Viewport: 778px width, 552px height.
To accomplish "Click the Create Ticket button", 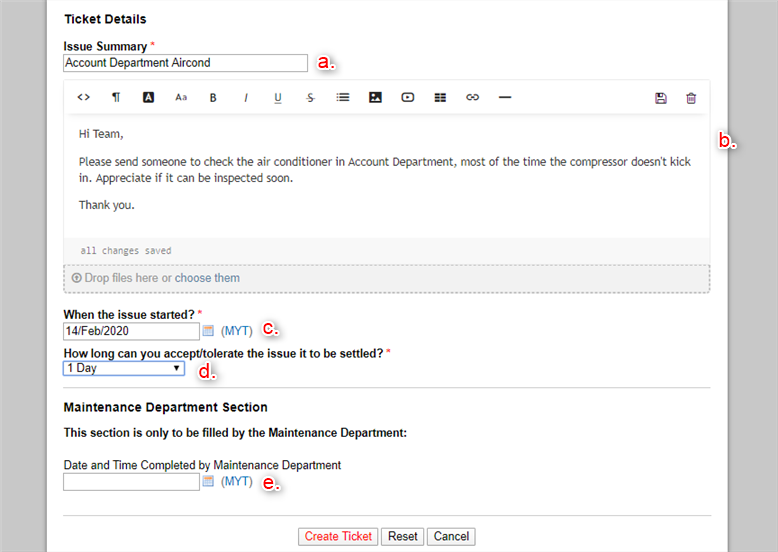I will tap(338, 537).
